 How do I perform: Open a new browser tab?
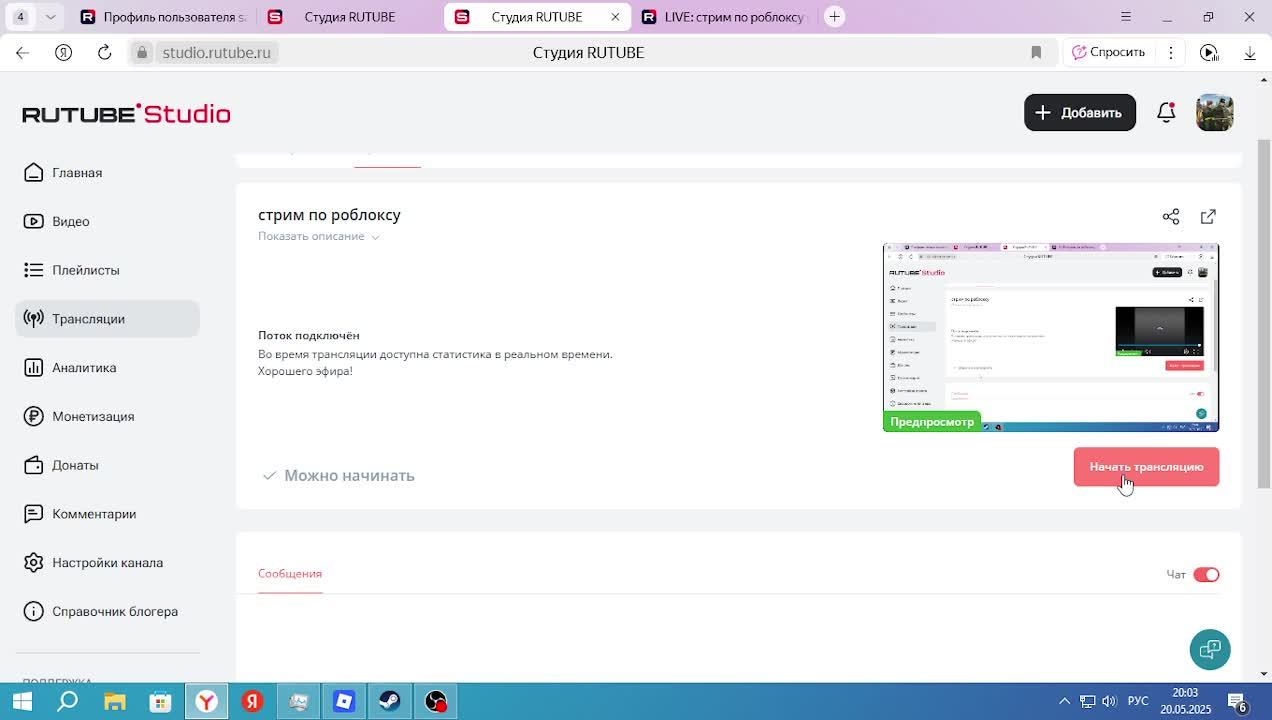point(834,17)
